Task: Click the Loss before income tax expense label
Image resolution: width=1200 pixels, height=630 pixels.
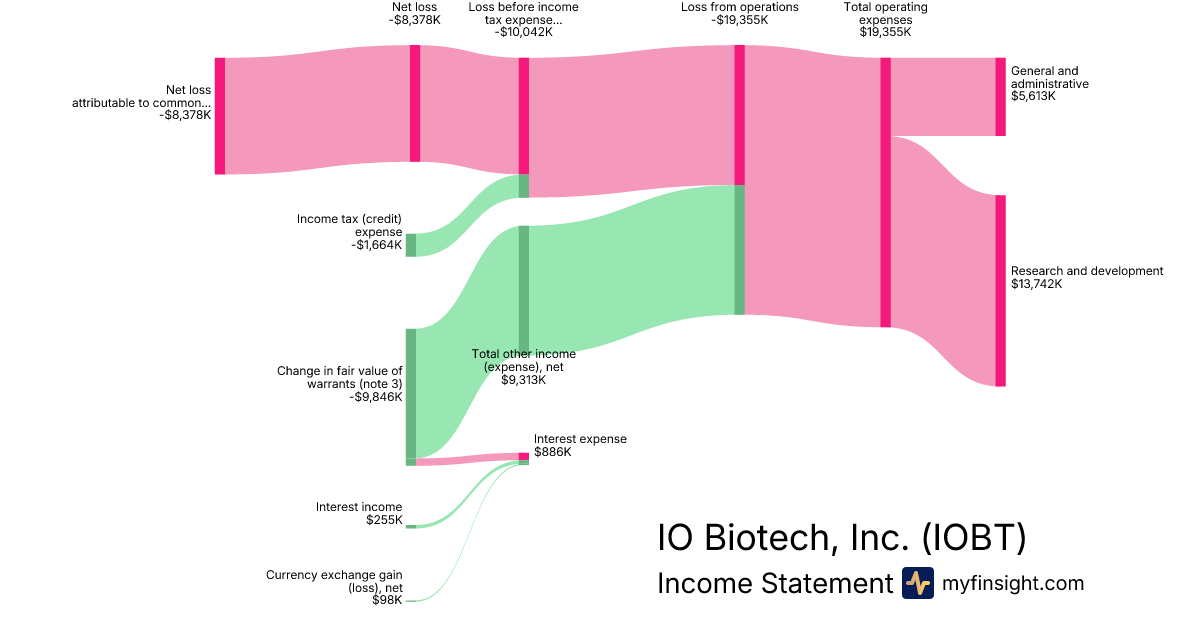Action: [x=523, y=19]
